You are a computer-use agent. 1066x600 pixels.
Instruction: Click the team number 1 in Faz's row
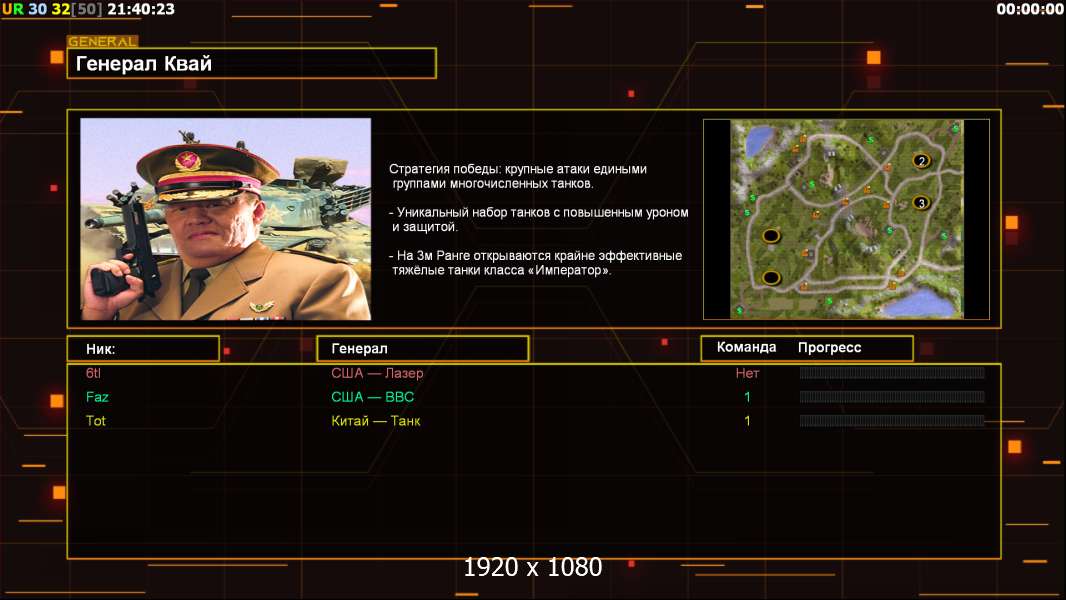(x=747, y=397)
